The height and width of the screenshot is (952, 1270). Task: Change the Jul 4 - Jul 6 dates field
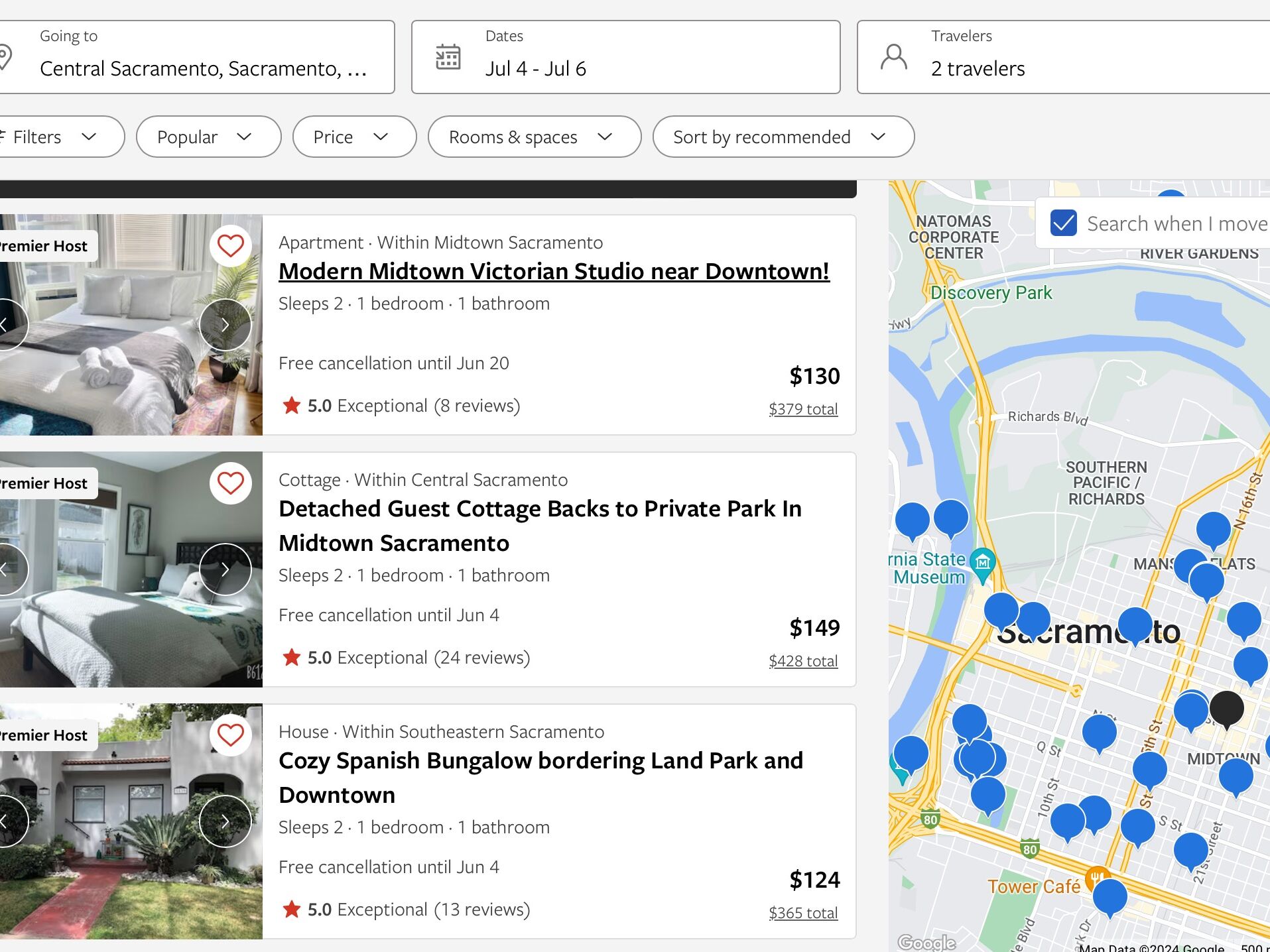coord(626,57)
